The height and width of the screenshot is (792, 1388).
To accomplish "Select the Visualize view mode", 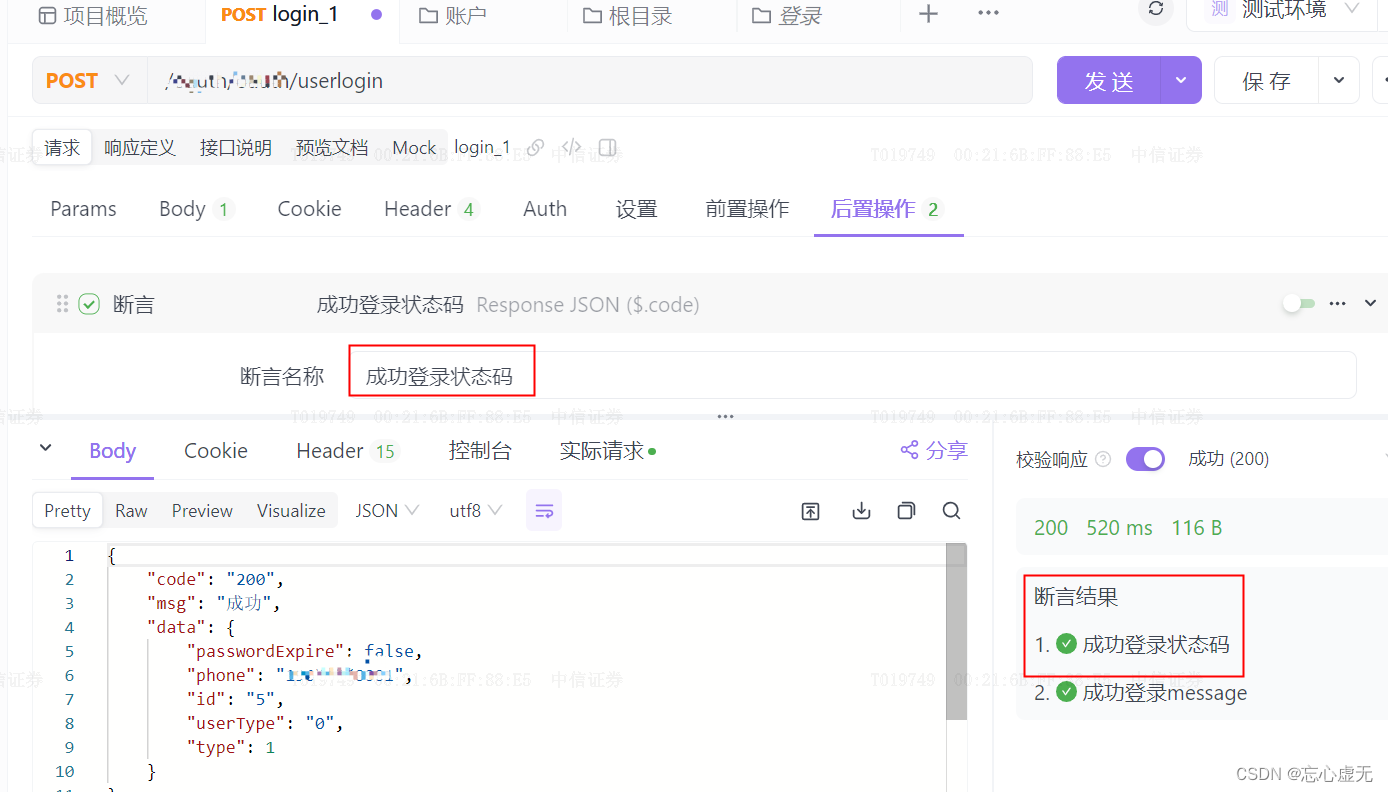I will tap(291, 511).
